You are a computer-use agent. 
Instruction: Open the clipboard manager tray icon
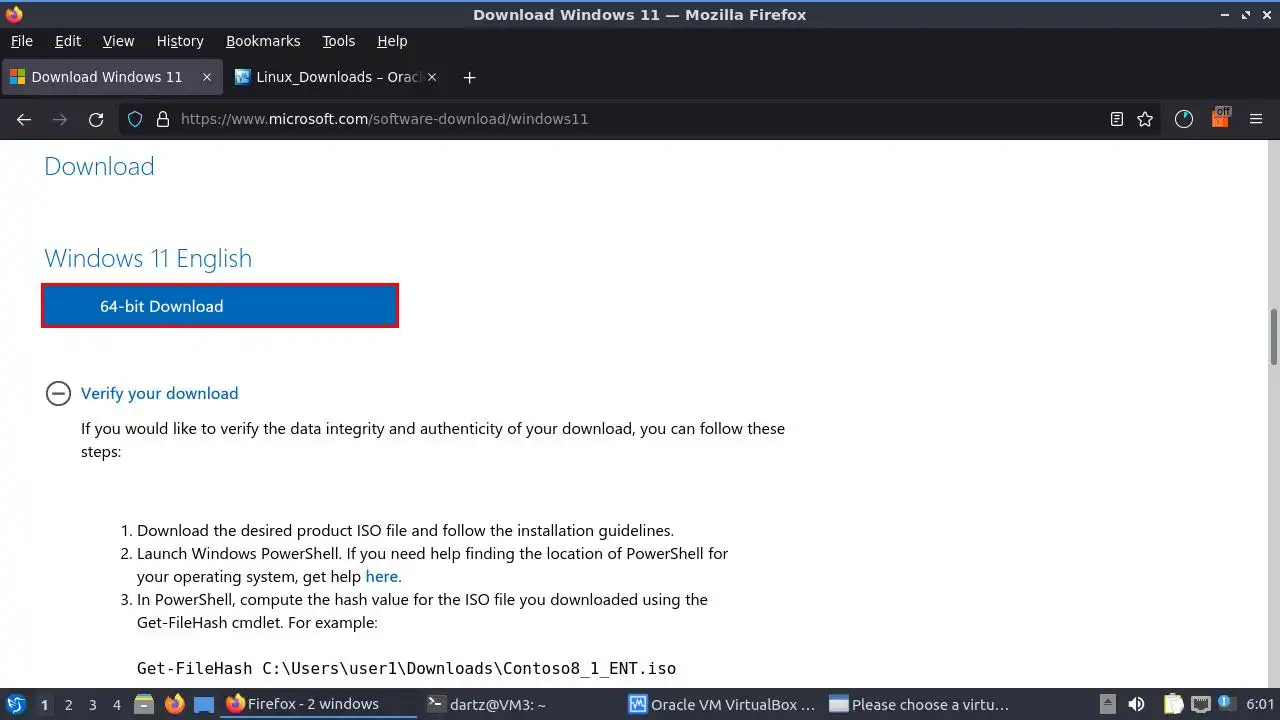(x=1173, y=704)
